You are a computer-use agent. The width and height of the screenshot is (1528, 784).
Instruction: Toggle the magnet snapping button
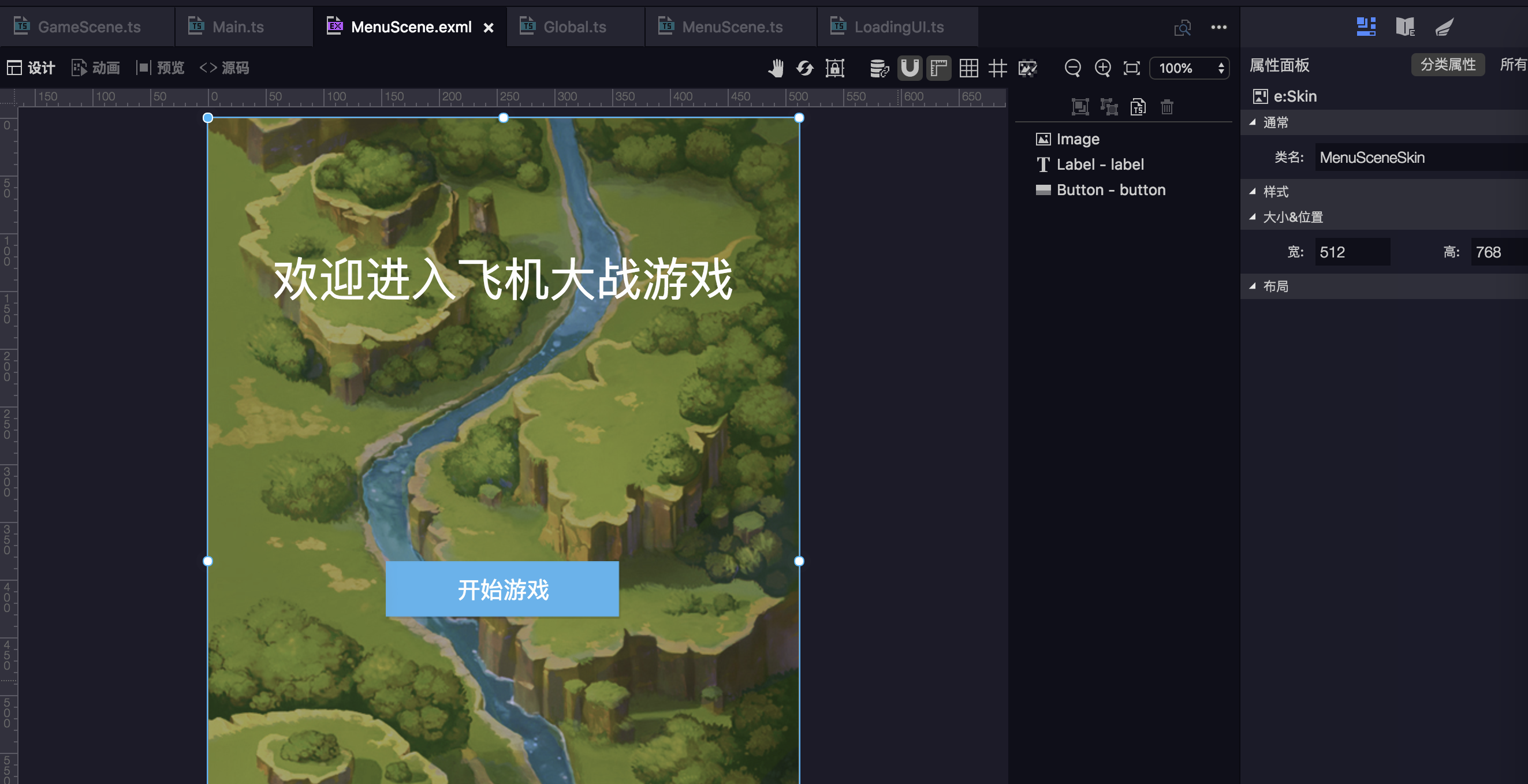910,68
